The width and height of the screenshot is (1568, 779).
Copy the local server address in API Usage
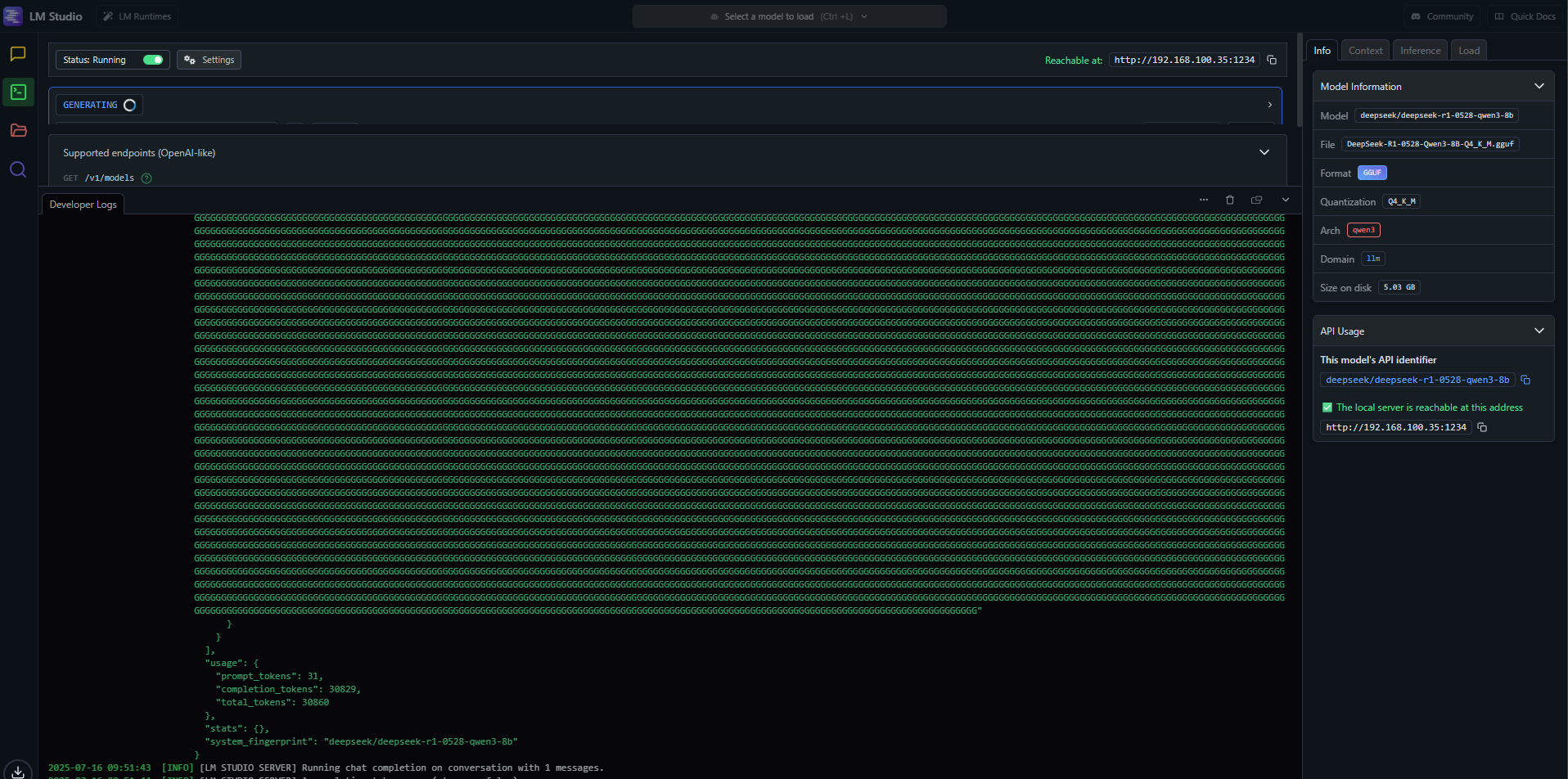[x=1482, y=427]
